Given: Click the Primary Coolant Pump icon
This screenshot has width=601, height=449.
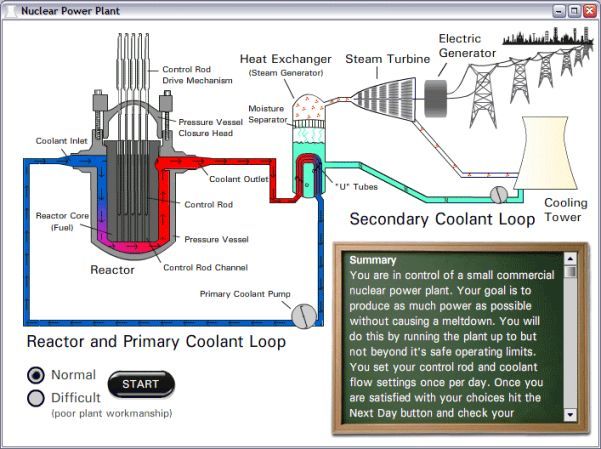Looking at the screenshot, I should click(x=304, y=316).
